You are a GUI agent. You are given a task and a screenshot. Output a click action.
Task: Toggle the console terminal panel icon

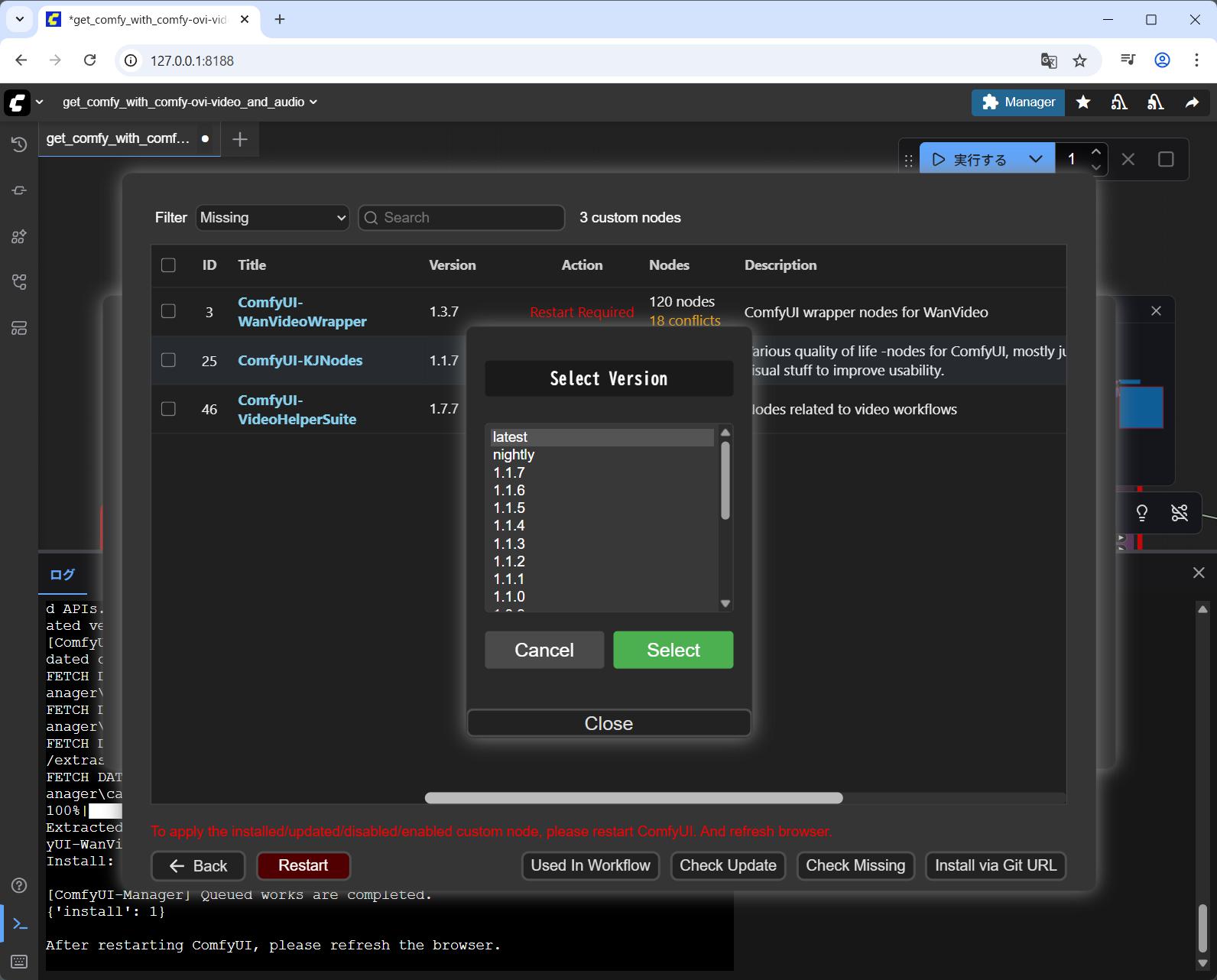point(20,924)
